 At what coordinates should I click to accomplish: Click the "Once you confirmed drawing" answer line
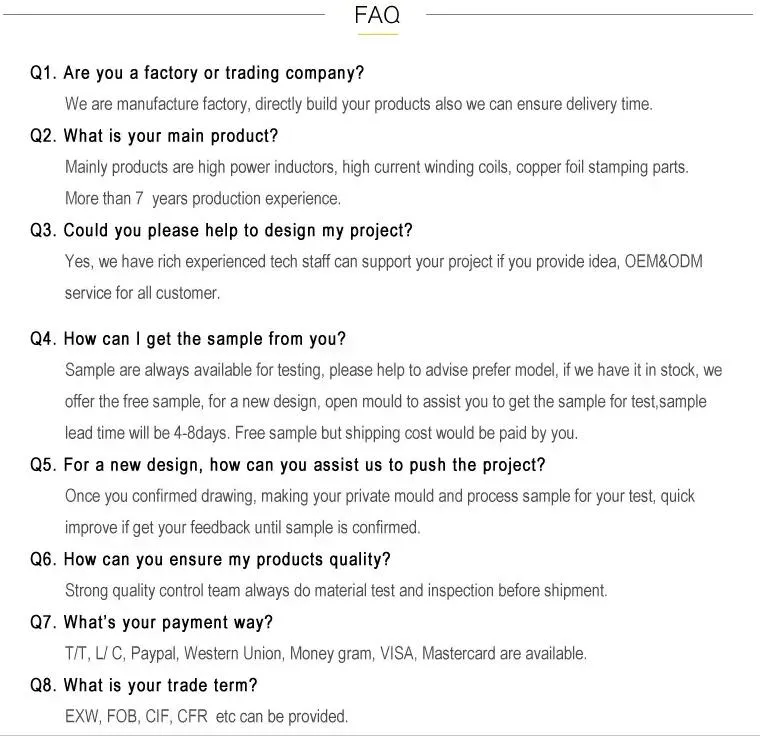(379, 496)
